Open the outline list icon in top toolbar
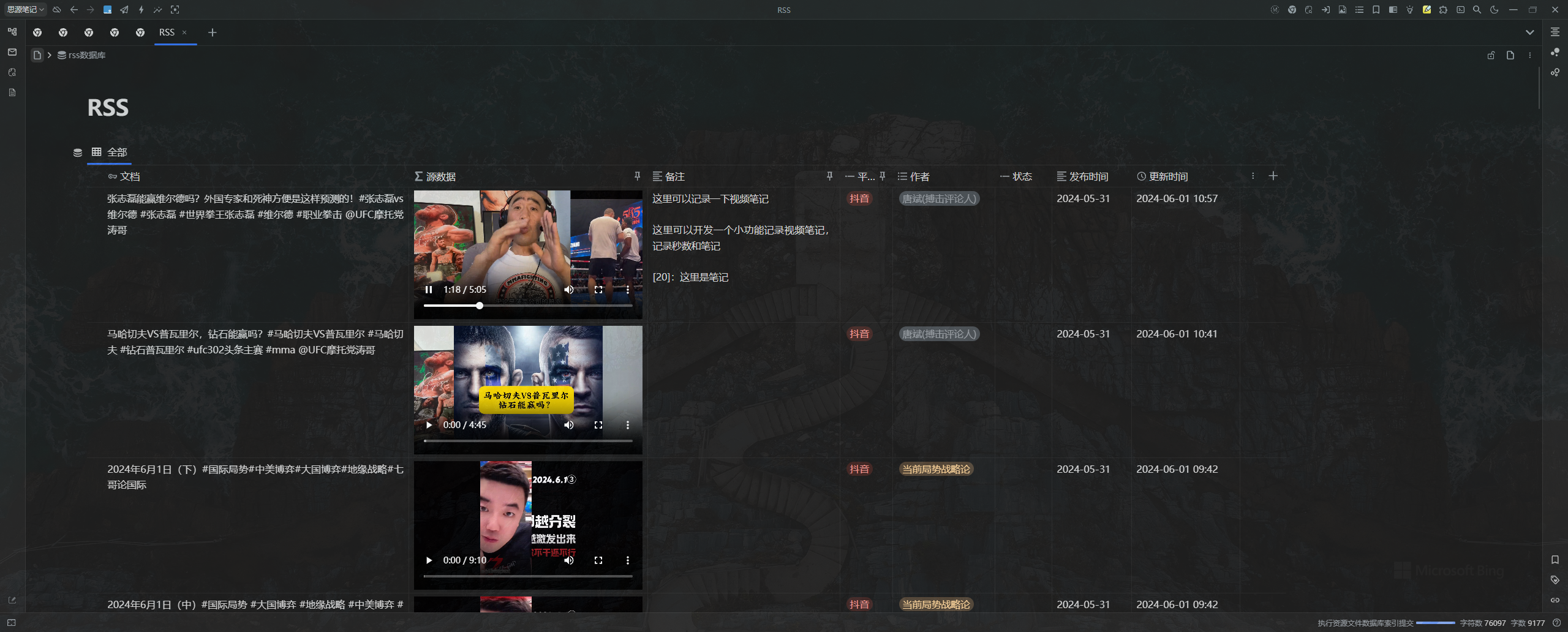The height and width of the screenshot is (632, 1568). click(x=1359, y=10)
